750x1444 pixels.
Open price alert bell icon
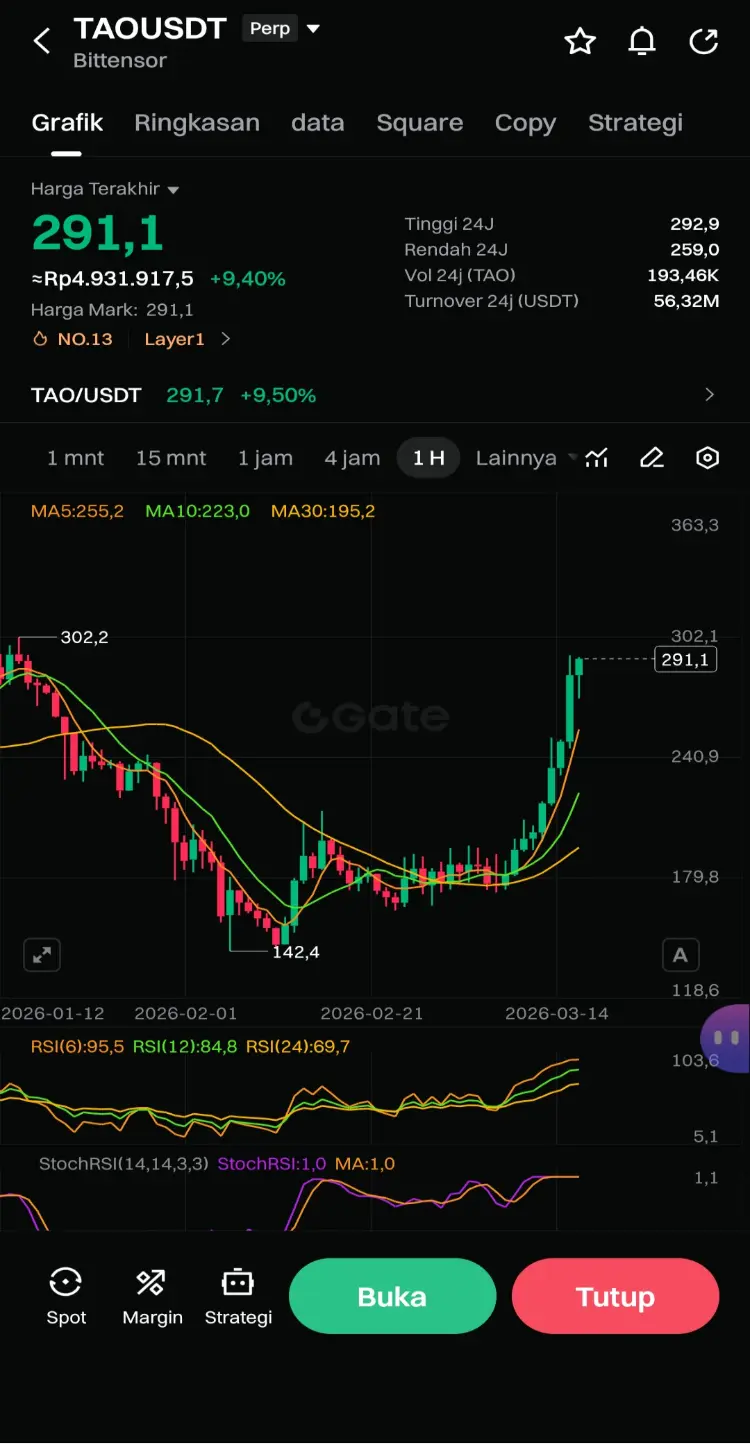pyautogui.click(x=642, y=41)
